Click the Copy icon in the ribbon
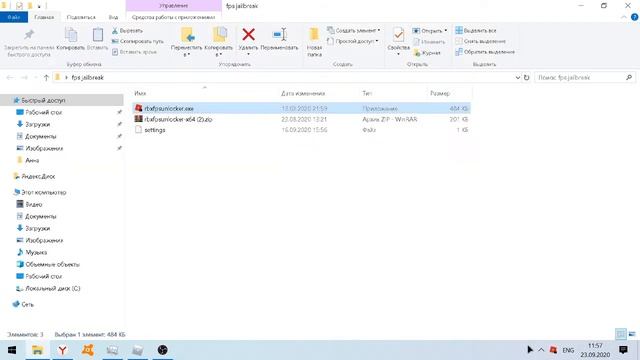Viewport: 640px width, 360px height. (x=71, y=35)
